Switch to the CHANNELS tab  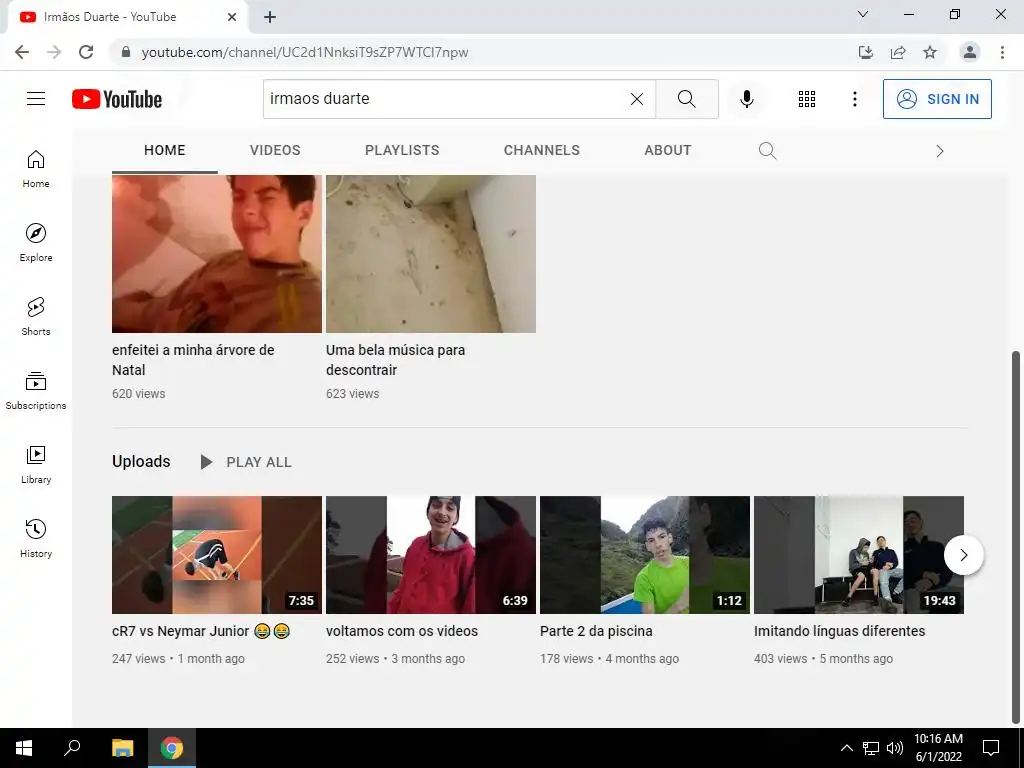point(541,150)
